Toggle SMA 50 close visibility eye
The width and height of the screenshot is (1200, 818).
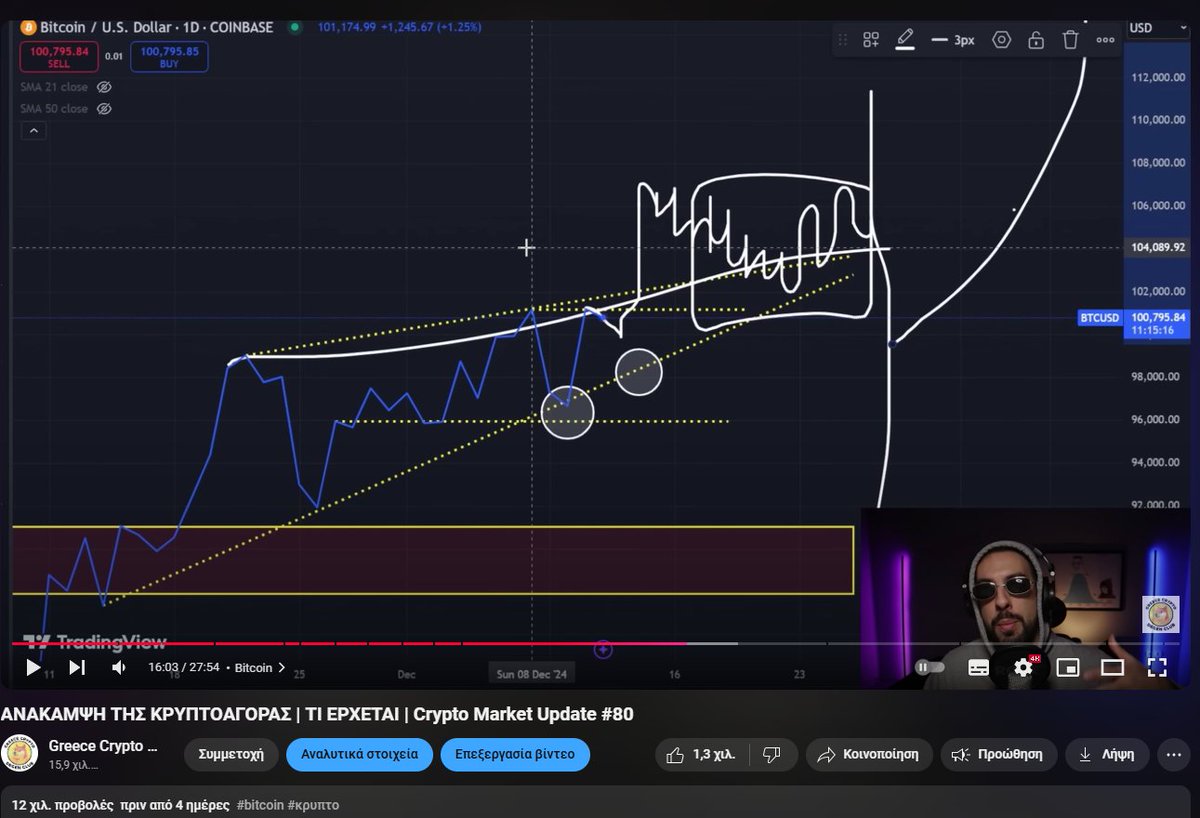tap(104, 108)
